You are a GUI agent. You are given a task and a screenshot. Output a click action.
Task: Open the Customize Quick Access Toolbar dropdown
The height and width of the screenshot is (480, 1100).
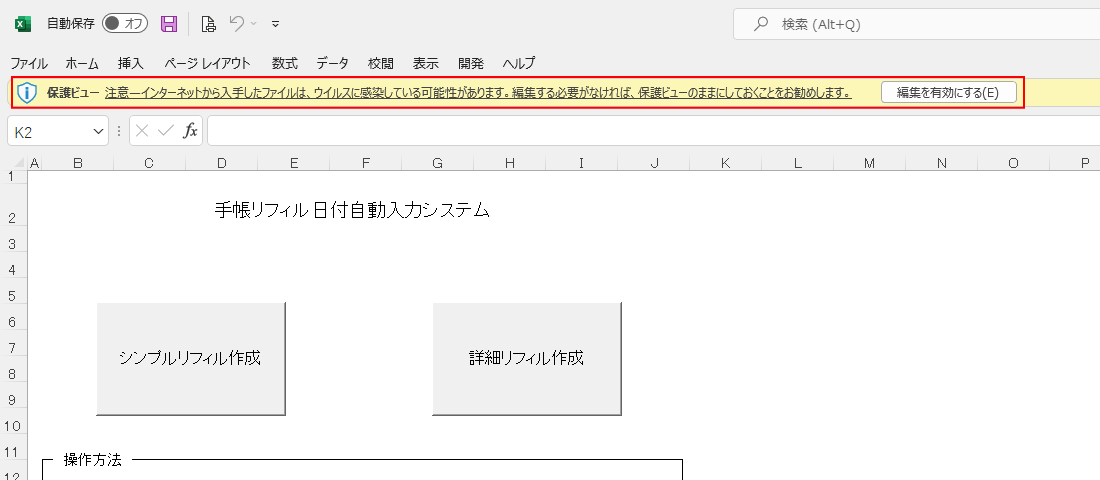pos(276,24)
